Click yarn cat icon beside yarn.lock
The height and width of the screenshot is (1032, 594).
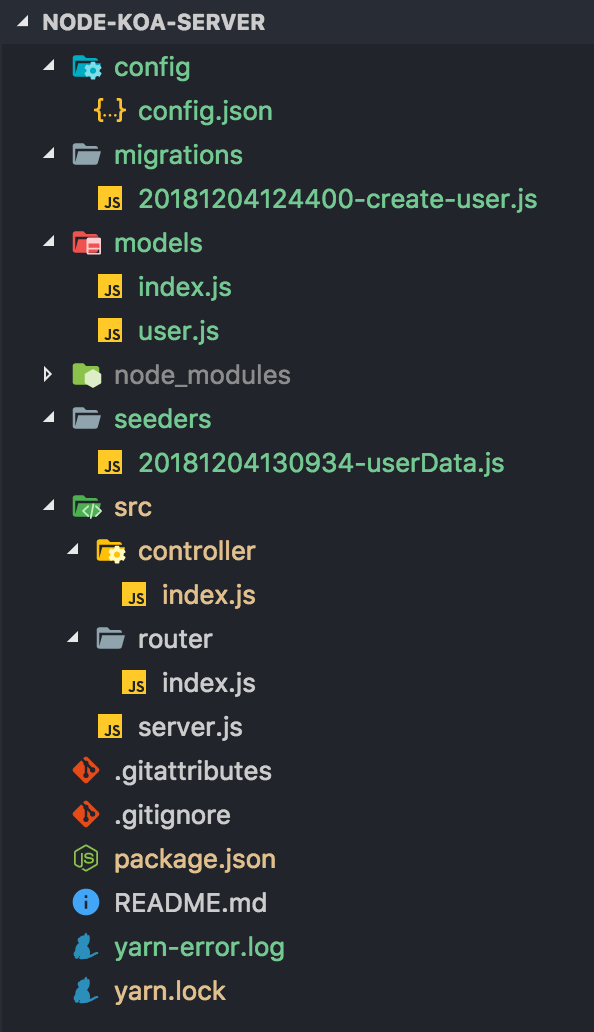pyautogui.click(x=86, y=991)
